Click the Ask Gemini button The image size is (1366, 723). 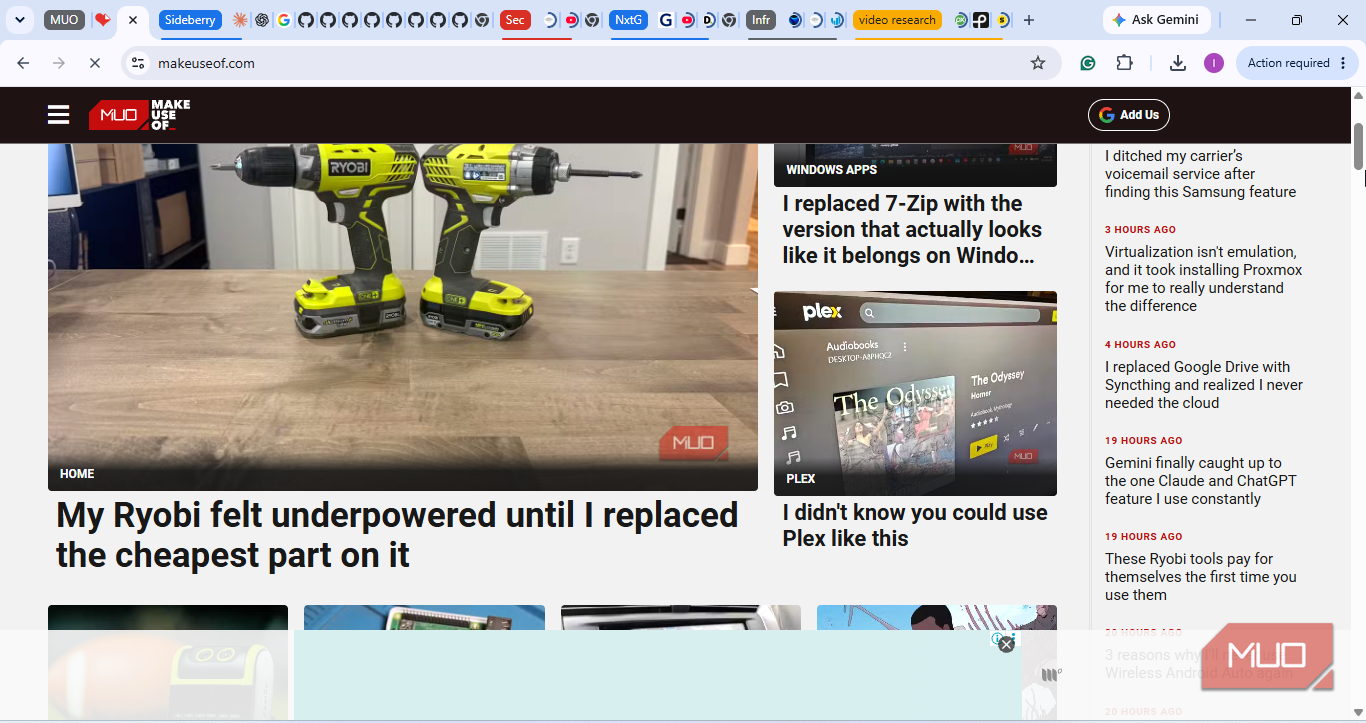click(x=1157, y=20)
